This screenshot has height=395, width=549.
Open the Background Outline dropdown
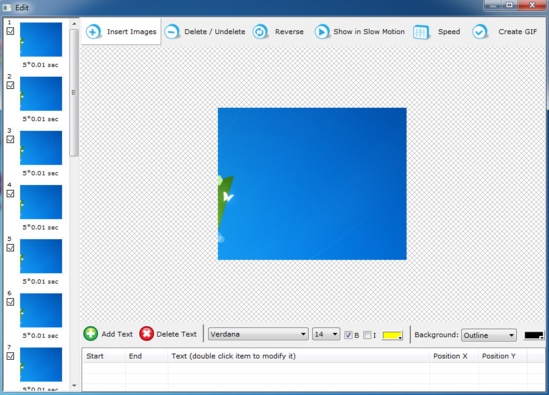pos(489,335)
